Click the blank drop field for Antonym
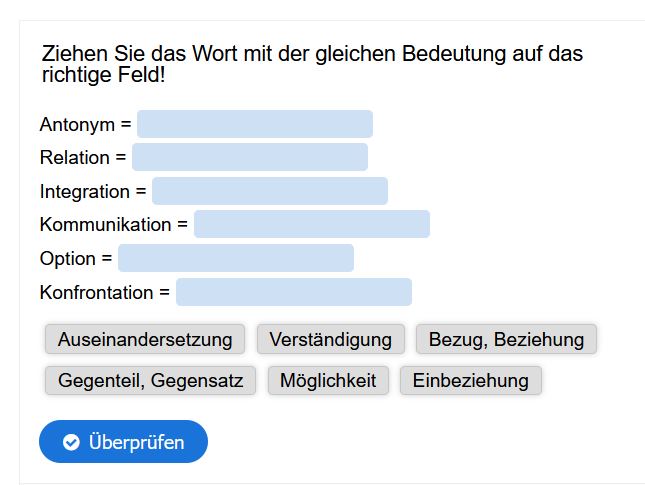Viewport: 645px width, 485px height. click(255, 124)
